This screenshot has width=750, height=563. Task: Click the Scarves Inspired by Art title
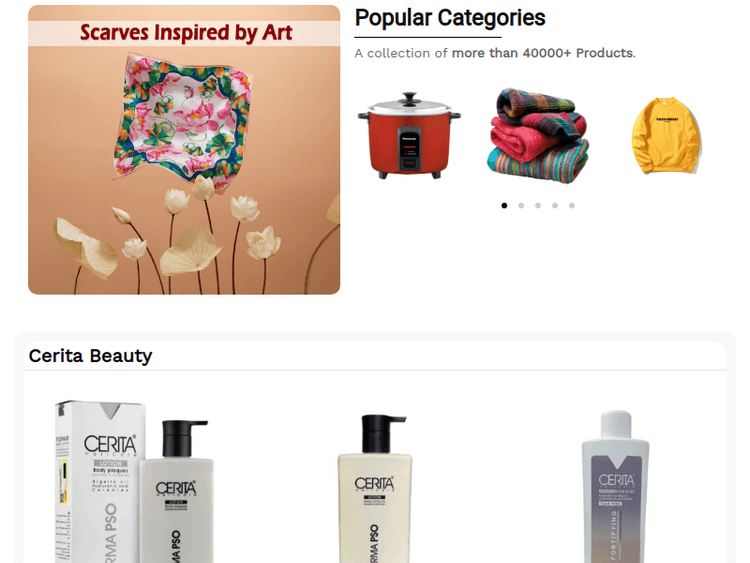point(186,33)
